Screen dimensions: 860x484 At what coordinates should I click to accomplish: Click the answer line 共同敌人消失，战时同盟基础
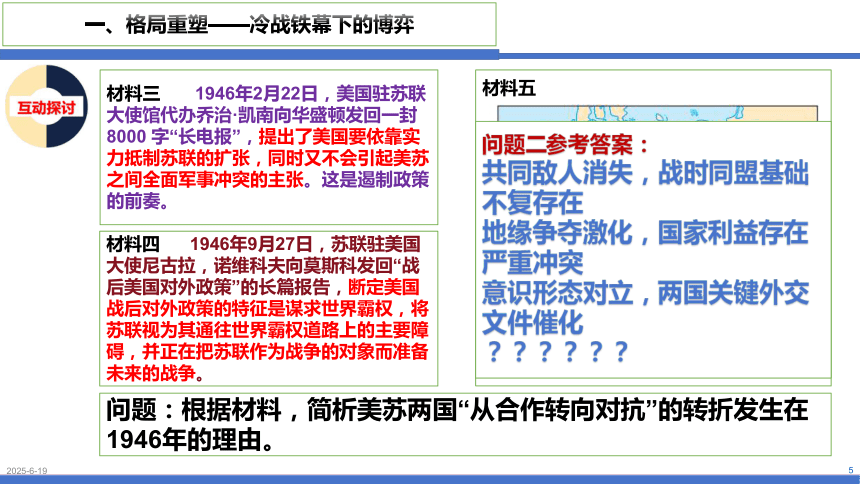(646, 173)
